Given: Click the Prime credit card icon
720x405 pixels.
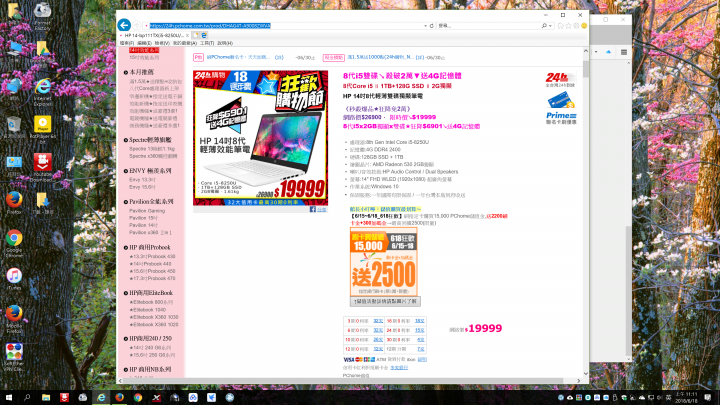Looking at the screenshot, I should point(561,108).
